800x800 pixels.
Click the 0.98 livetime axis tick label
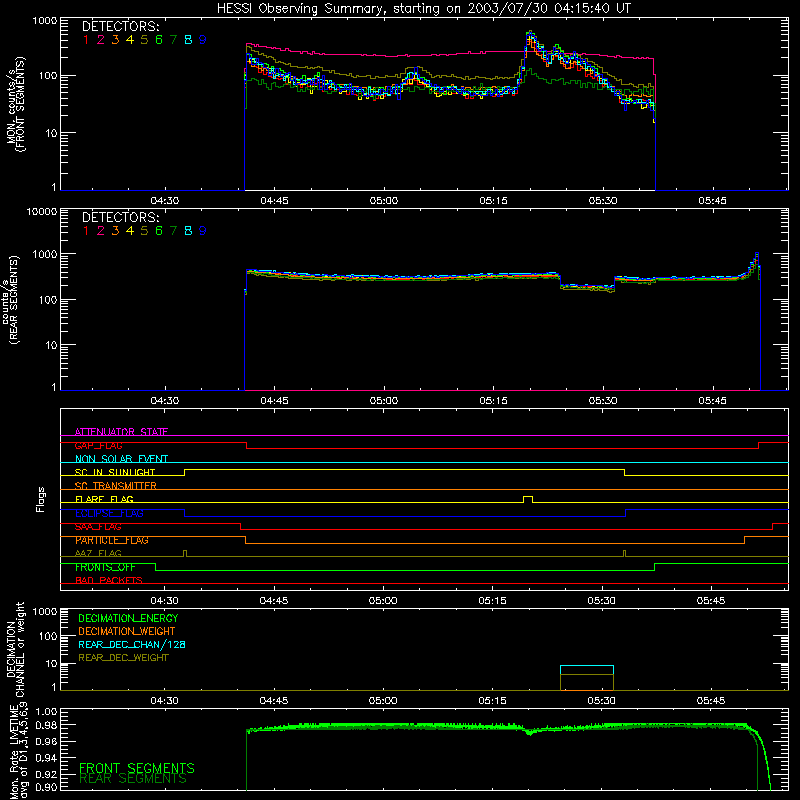47,725
